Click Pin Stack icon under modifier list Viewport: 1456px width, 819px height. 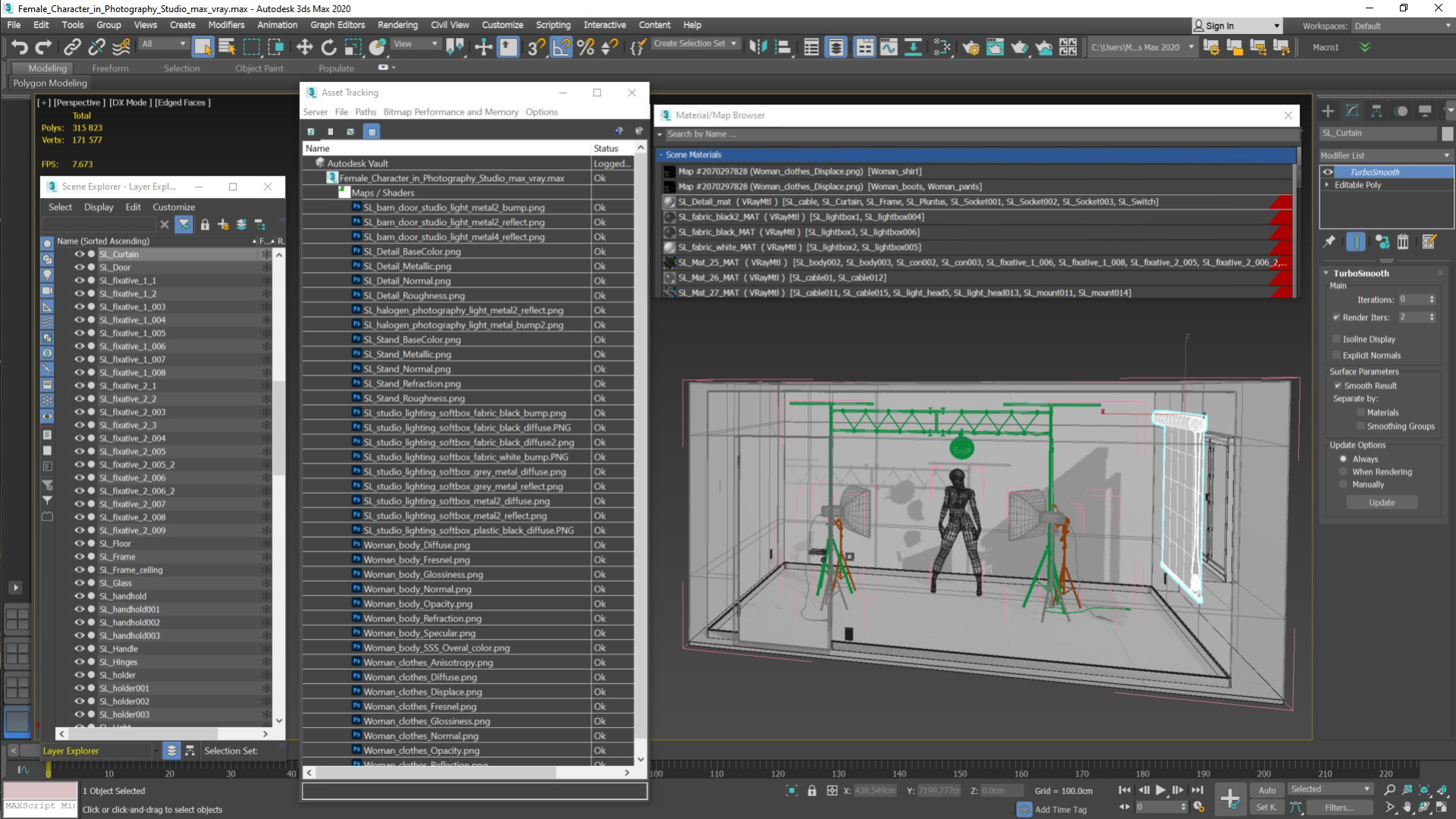pos(1329,242)
